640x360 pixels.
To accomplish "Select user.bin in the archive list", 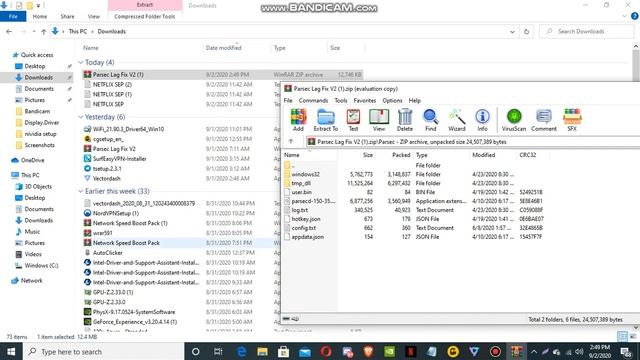I will coord(301,192).
